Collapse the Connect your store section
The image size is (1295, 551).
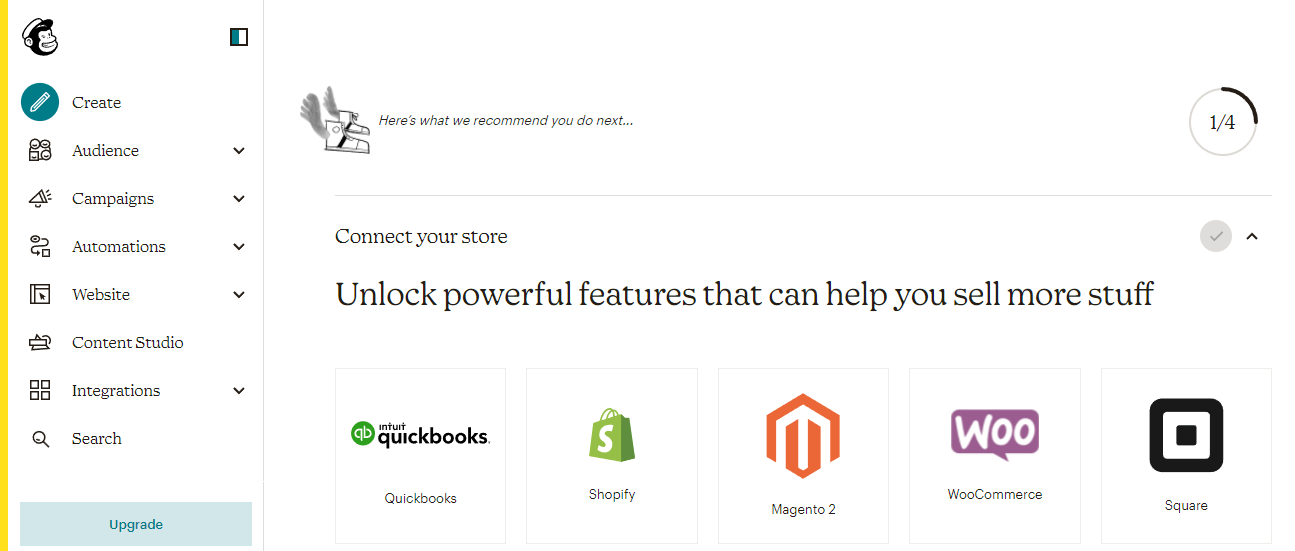[1252, 237]
